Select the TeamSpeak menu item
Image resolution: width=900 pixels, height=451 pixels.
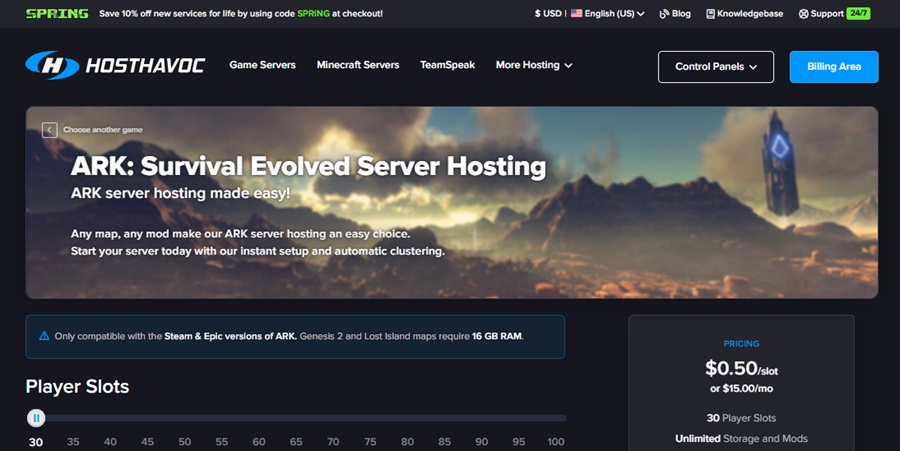pos(447,65)
